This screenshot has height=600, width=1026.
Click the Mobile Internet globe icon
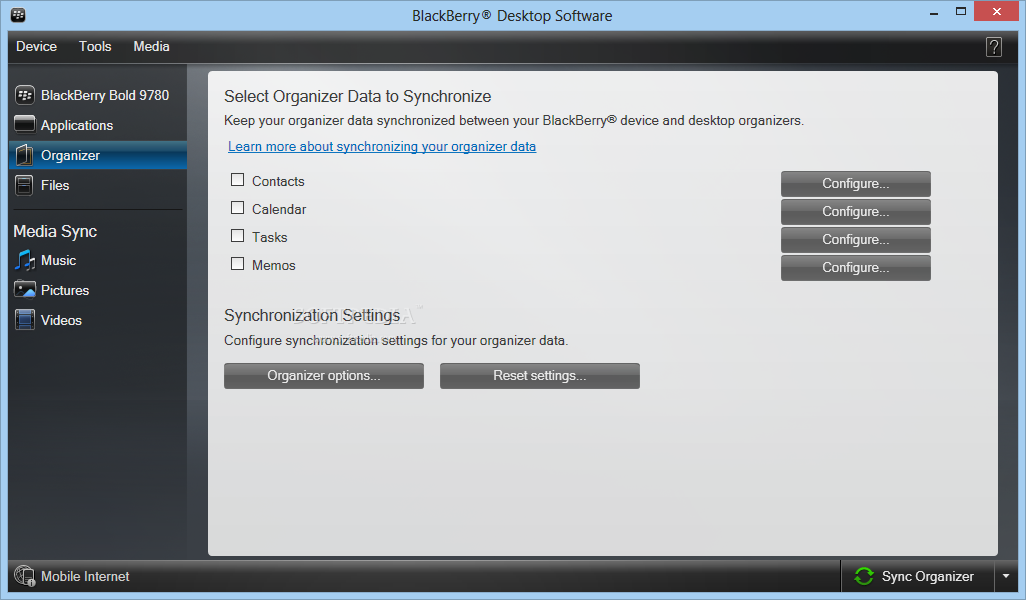coord(25,576)
